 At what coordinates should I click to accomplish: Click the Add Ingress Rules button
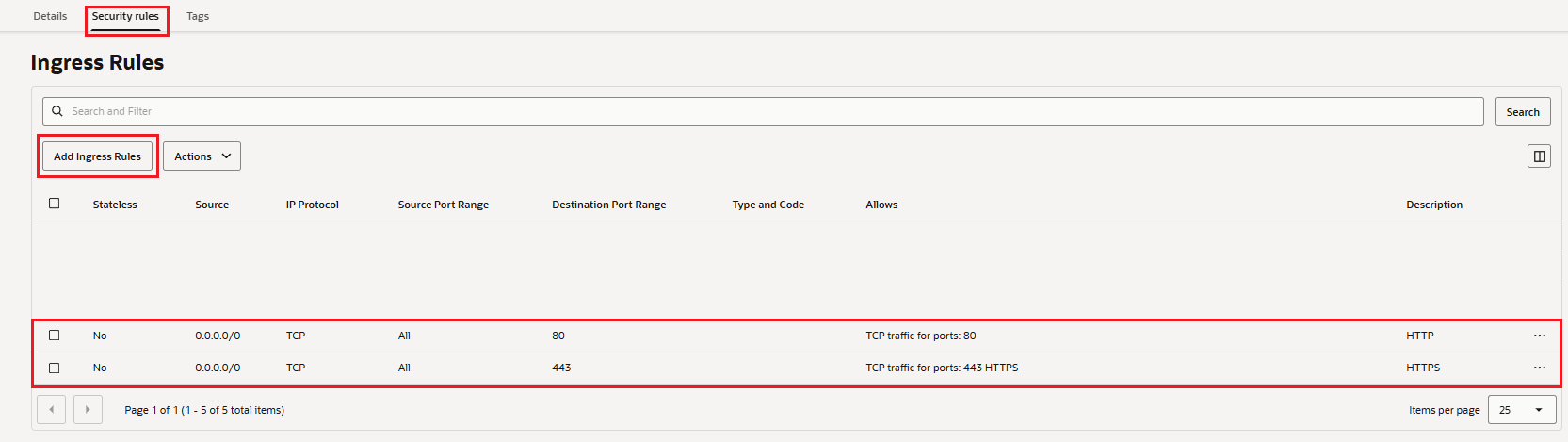(97, 156)
